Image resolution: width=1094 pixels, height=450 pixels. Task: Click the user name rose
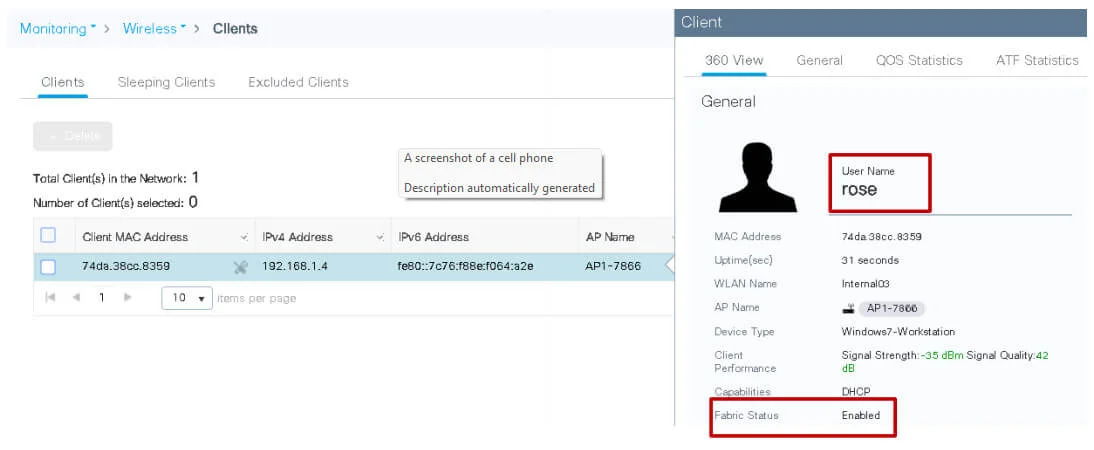click(x=859, y=189)
